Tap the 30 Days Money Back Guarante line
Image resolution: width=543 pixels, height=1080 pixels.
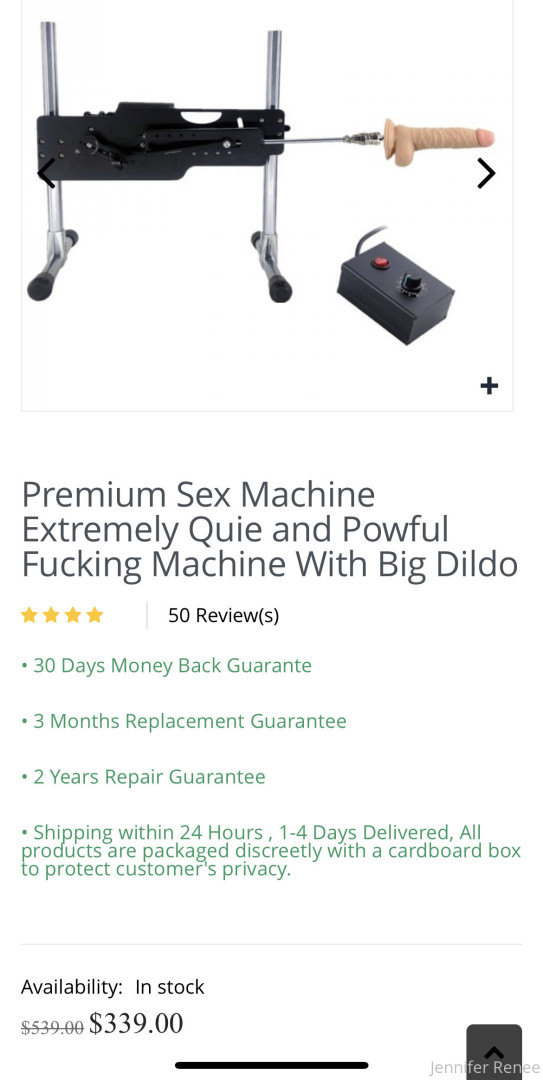point(166,665)
